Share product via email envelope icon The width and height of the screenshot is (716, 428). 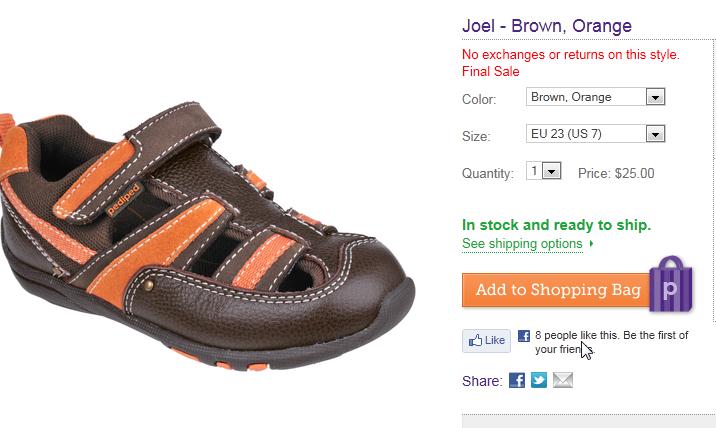tap(563, 380)
